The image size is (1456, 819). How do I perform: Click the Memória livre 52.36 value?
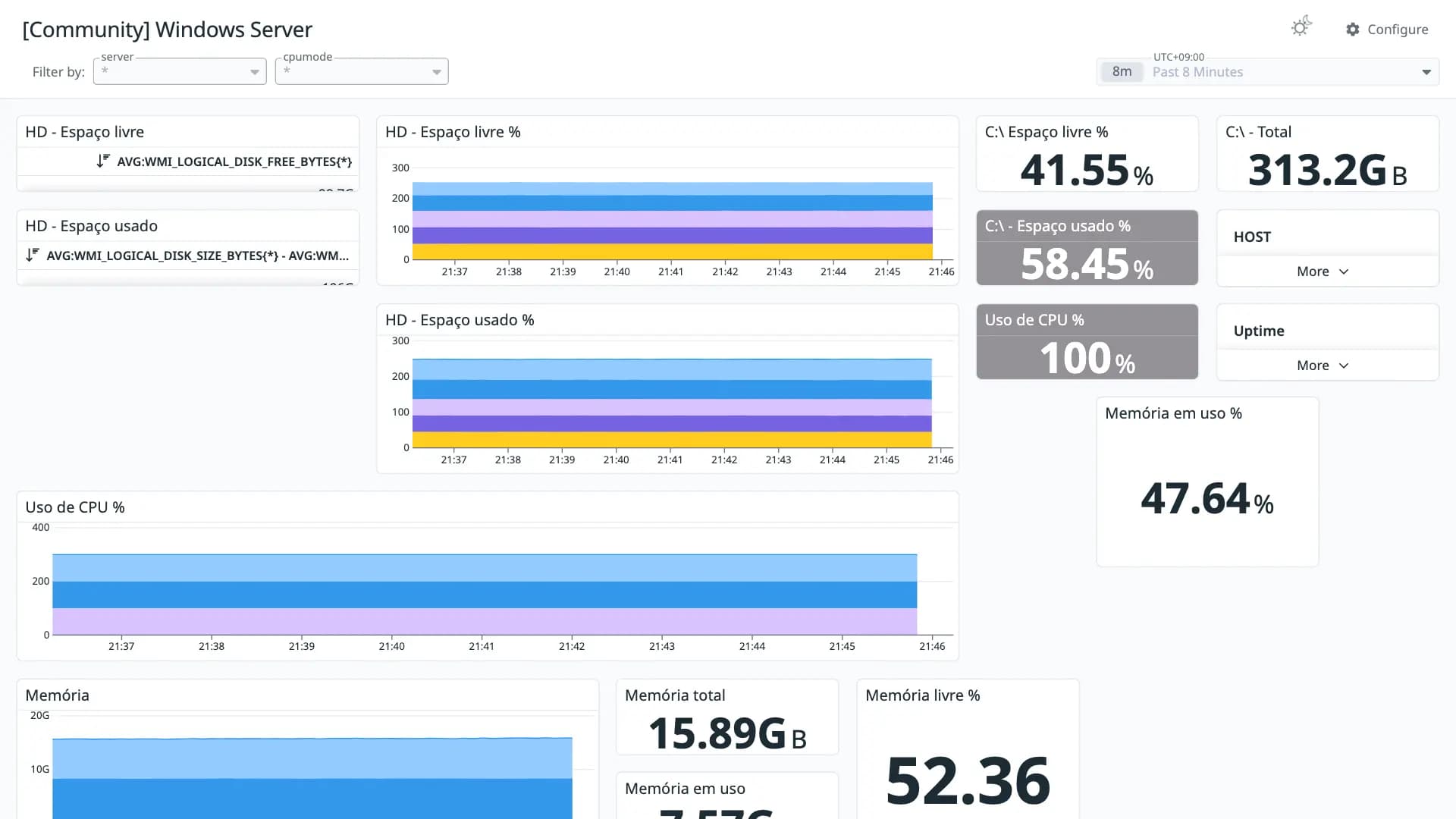[968, 780]
